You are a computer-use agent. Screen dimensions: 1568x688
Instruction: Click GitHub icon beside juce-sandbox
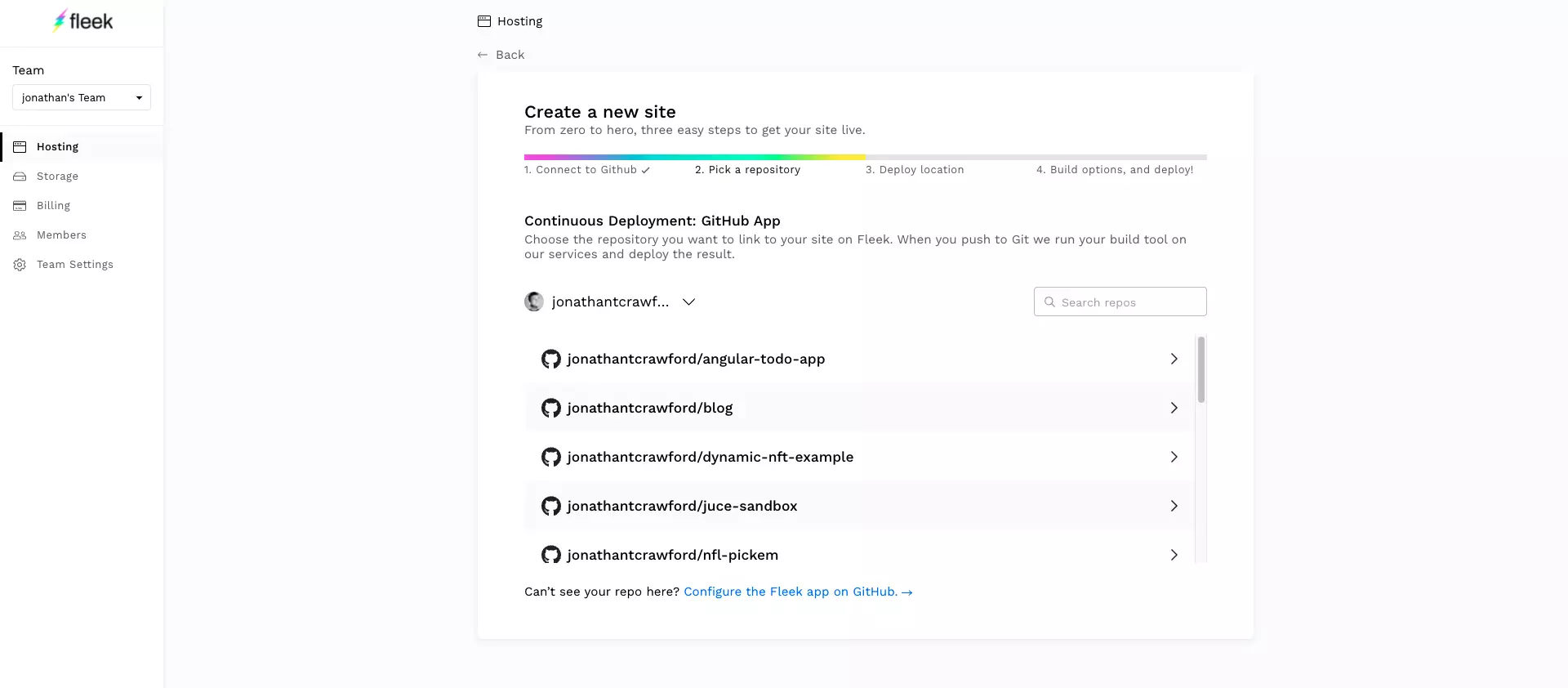pos(551,506)
